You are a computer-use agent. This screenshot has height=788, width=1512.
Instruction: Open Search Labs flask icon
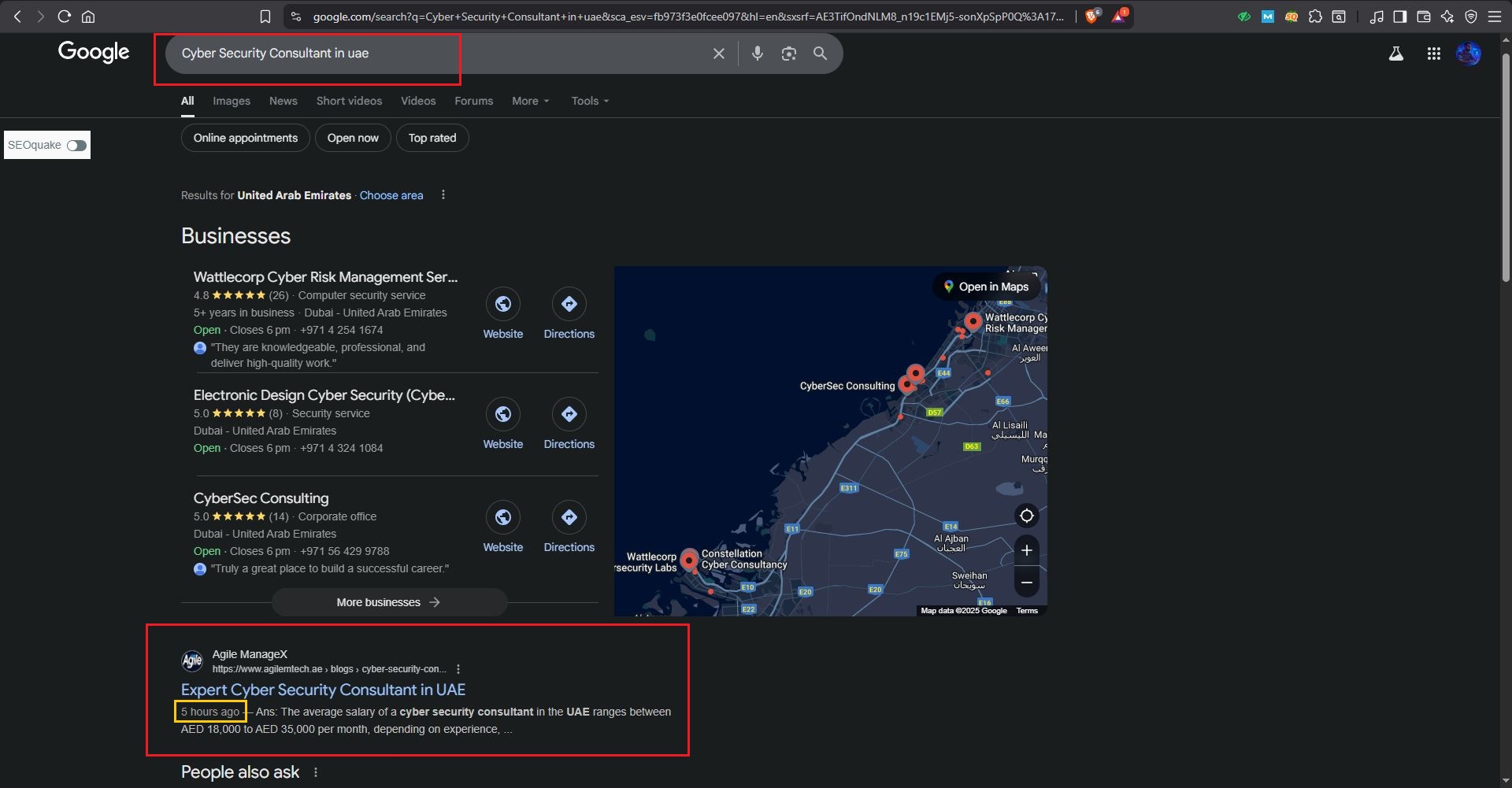tap(1395, 54)
